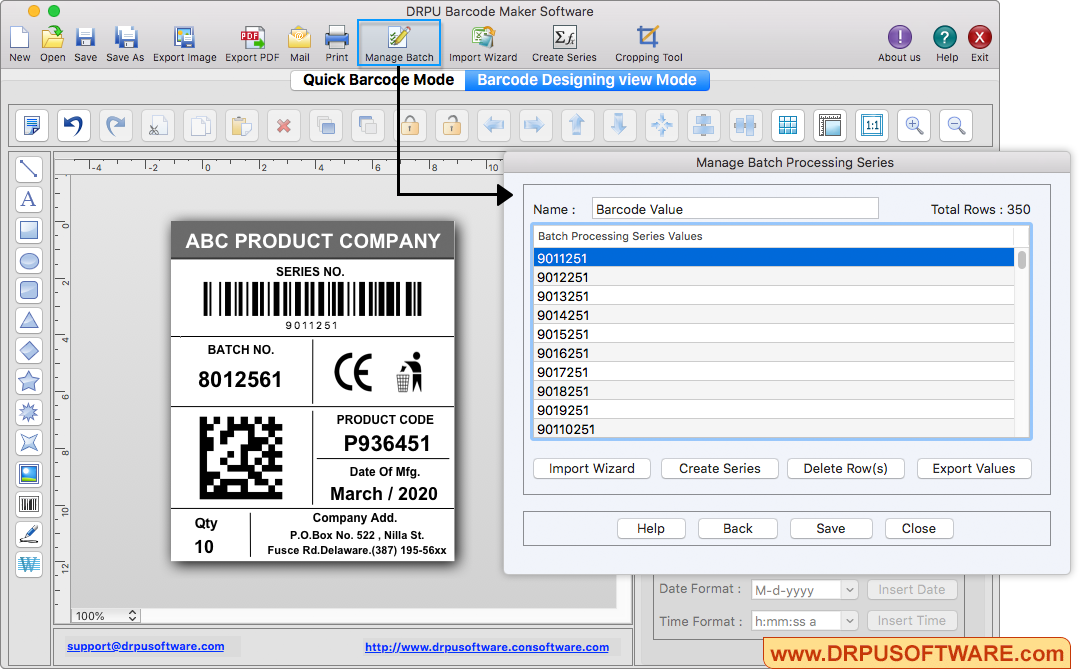This screenshot has height=669, width=1080.
Task: Open the Cropping Tool
Action: 648,44
